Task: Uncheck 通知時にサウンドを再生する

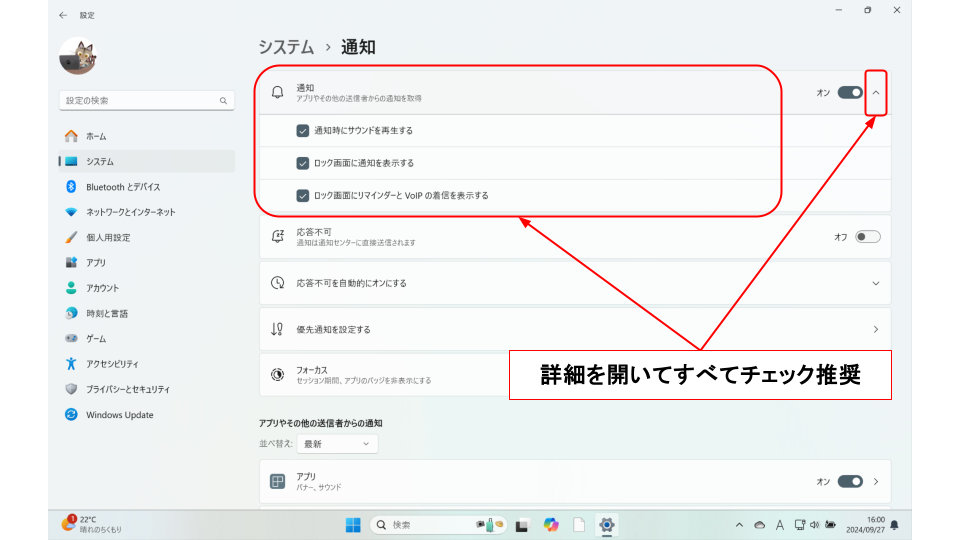Action: 302,130
